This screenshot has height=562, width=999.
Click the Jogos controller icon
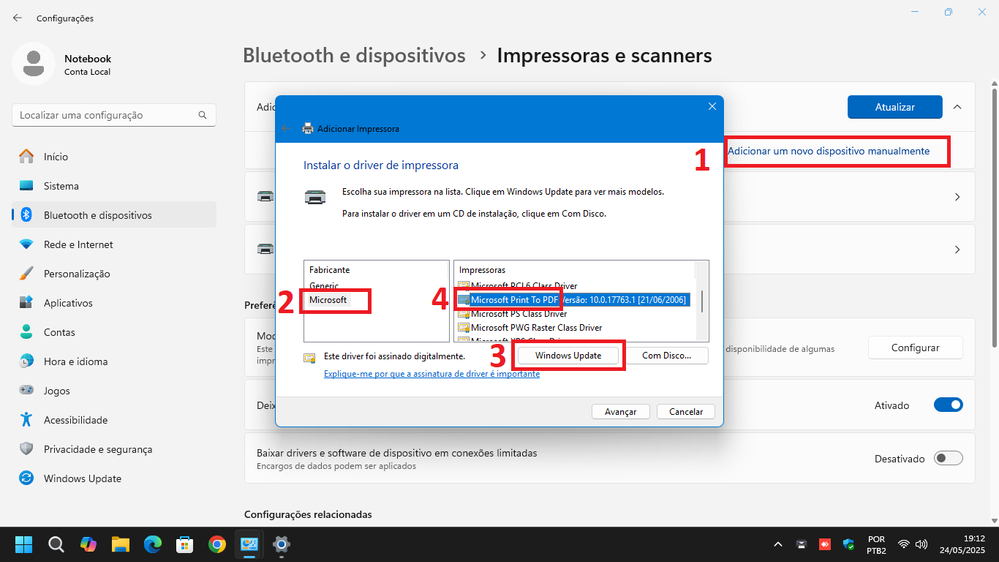tap(26, 391)
